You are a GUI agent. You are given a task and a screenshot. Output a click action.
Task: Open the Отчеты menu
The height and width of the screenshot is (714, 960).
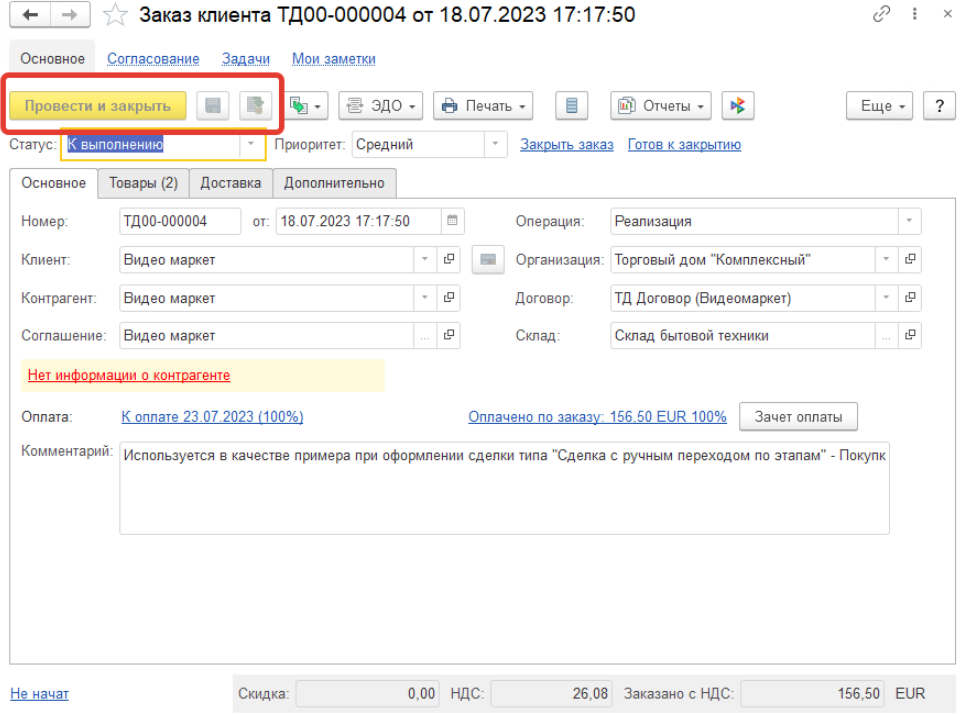pyautogui.click(x=661, y=106)
